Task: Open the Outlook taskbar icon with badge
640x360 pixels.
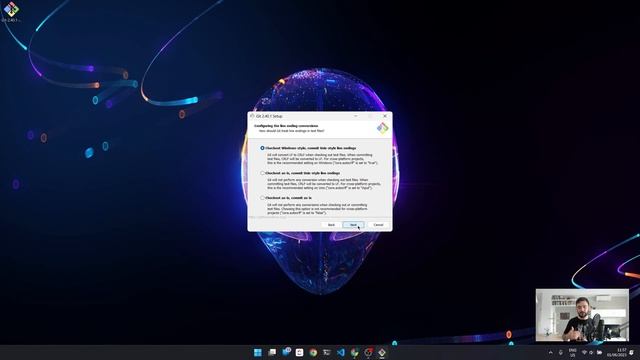Action: (x=286, y=353)
